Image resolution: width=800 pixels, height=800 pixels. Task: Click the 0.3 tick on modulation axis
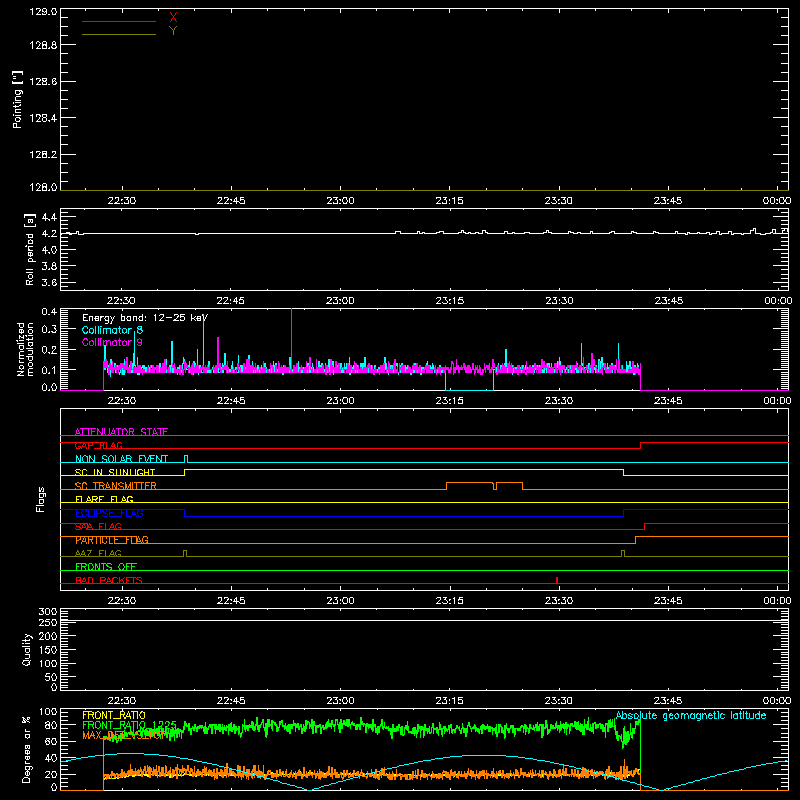tap(49, 329)
